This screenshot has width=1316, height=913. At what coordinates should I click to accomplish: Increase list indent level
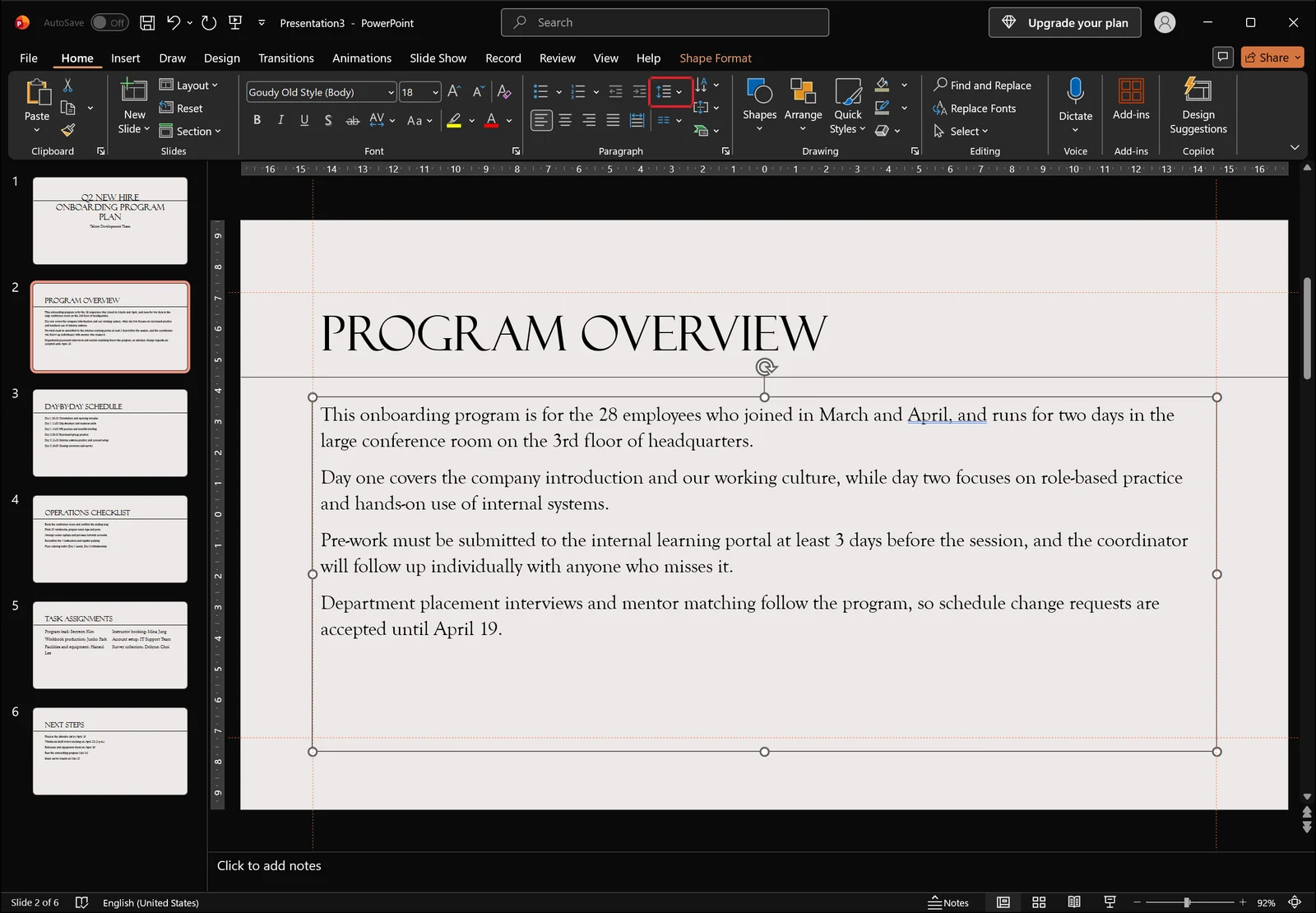pos(639,92)
